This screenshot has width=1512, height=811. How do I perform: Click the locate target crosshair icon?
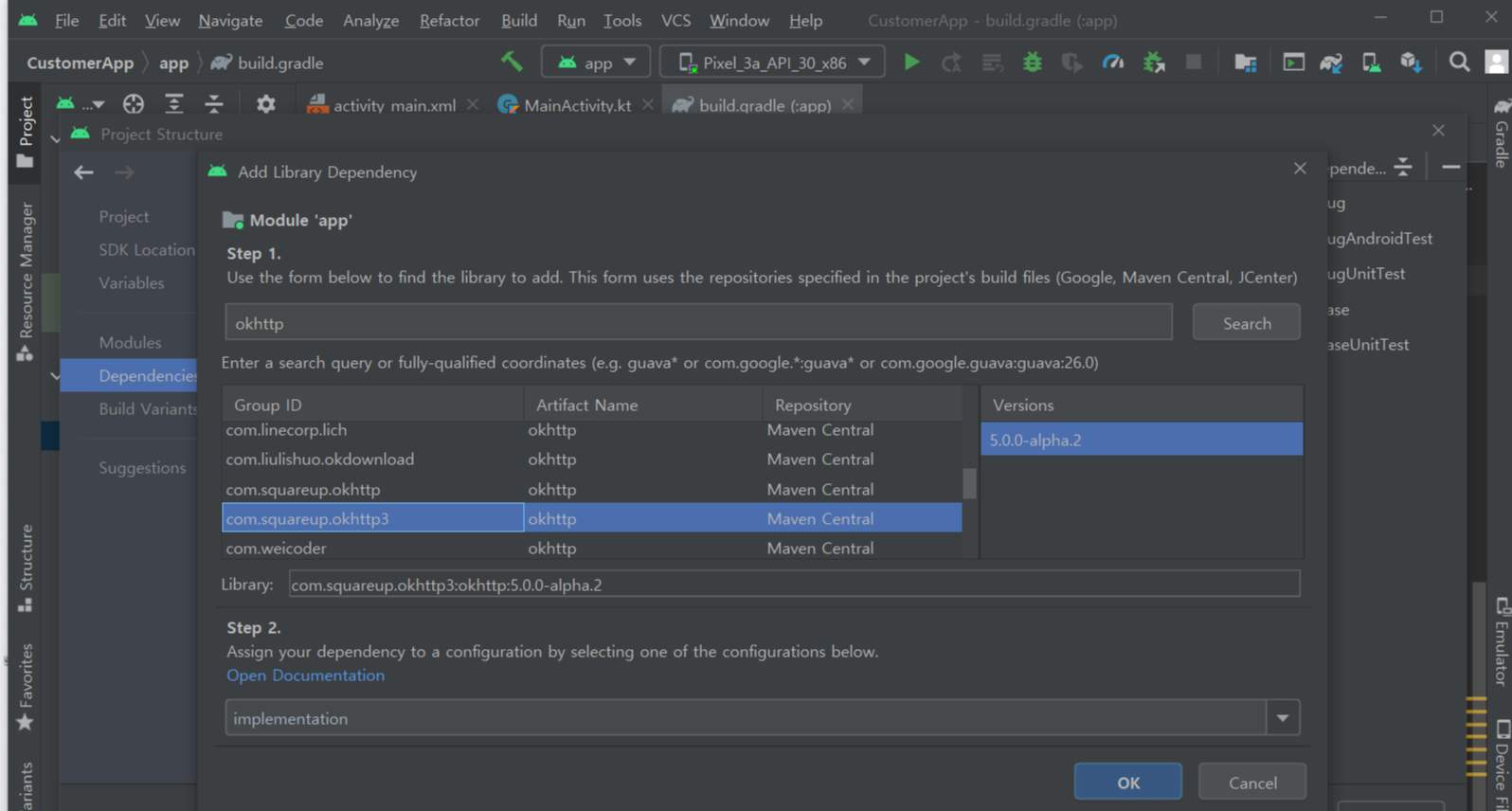pyautogui.click(x=134, y=104)
